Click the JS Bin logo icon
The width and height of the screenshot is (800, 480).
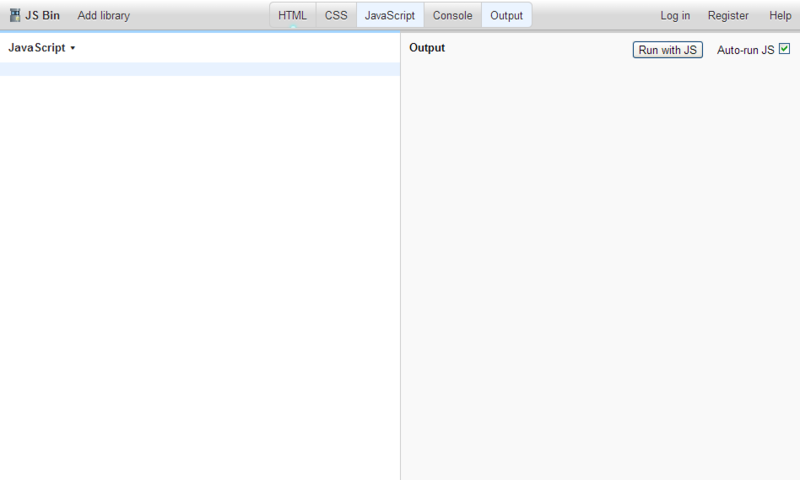coord(15,15)
